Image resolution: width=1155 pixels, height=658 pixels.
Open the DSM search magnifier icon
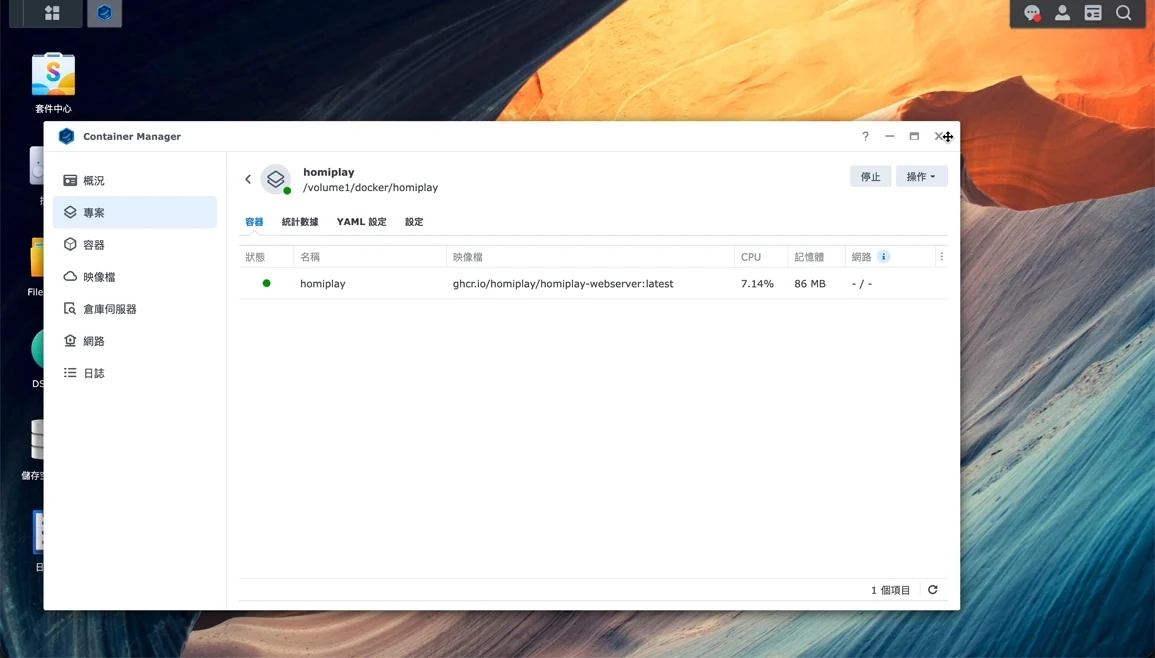tap(1123, 13)
